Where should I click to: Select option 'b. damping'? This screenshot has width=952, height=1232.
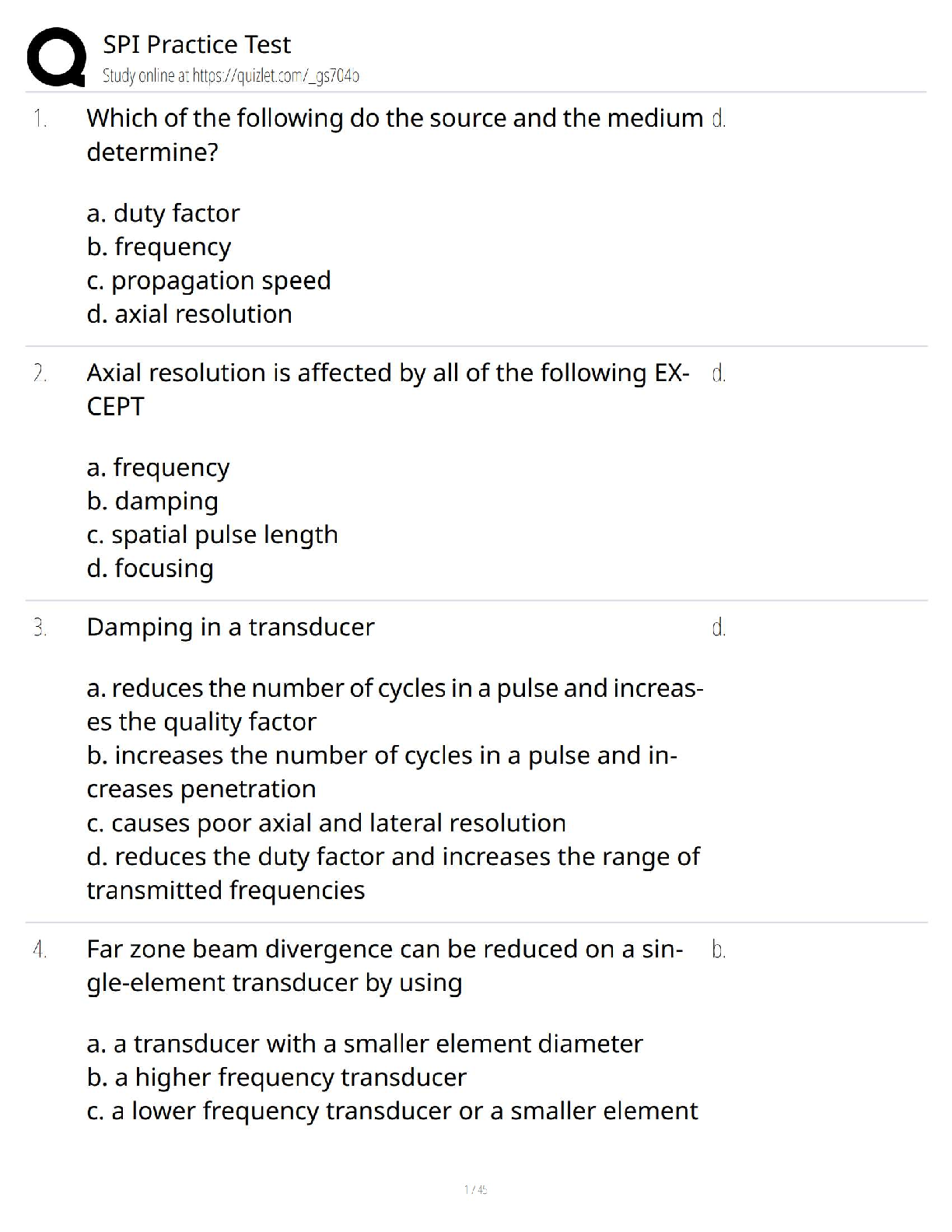pyautogui.click(x=152, y=501)
